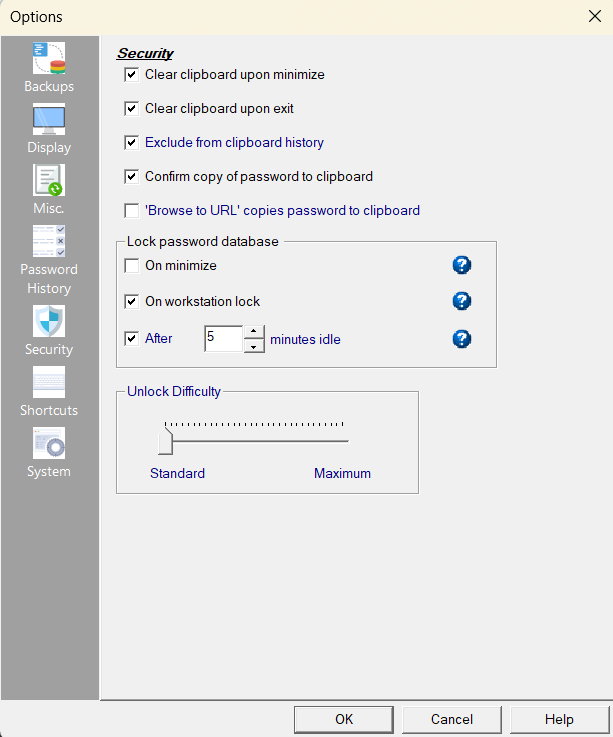Image resolution: width=613 pixels, height=737 pixels.
Task: Enable lock database On minimize
Action: click(x=132, y=266)
